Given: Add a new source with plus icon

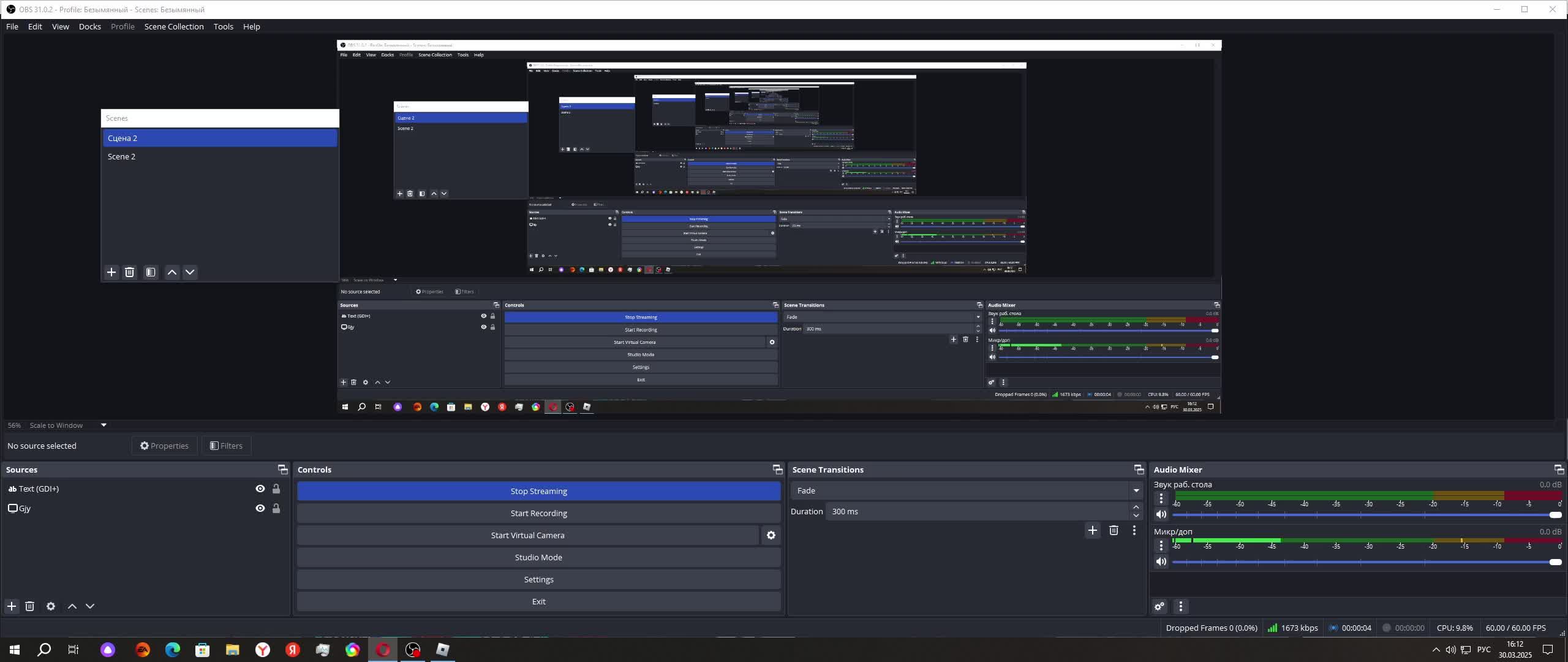Looking at the screenshot, I should 12,606.
